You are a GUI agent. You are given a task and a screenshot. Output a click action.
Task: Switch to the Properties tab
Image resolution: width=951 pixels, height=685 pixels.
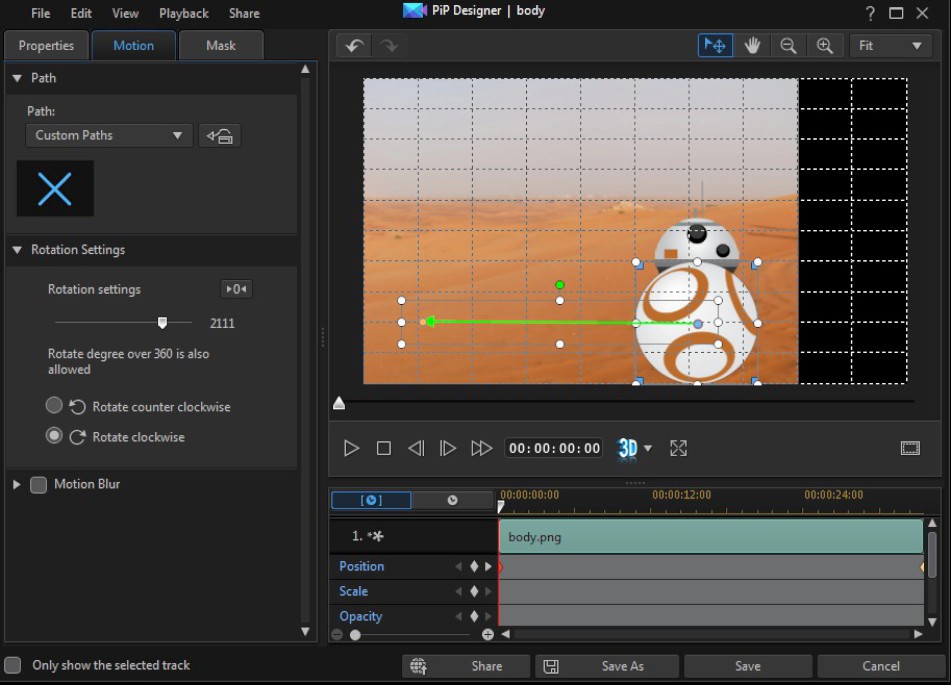(x=46, y=46)
